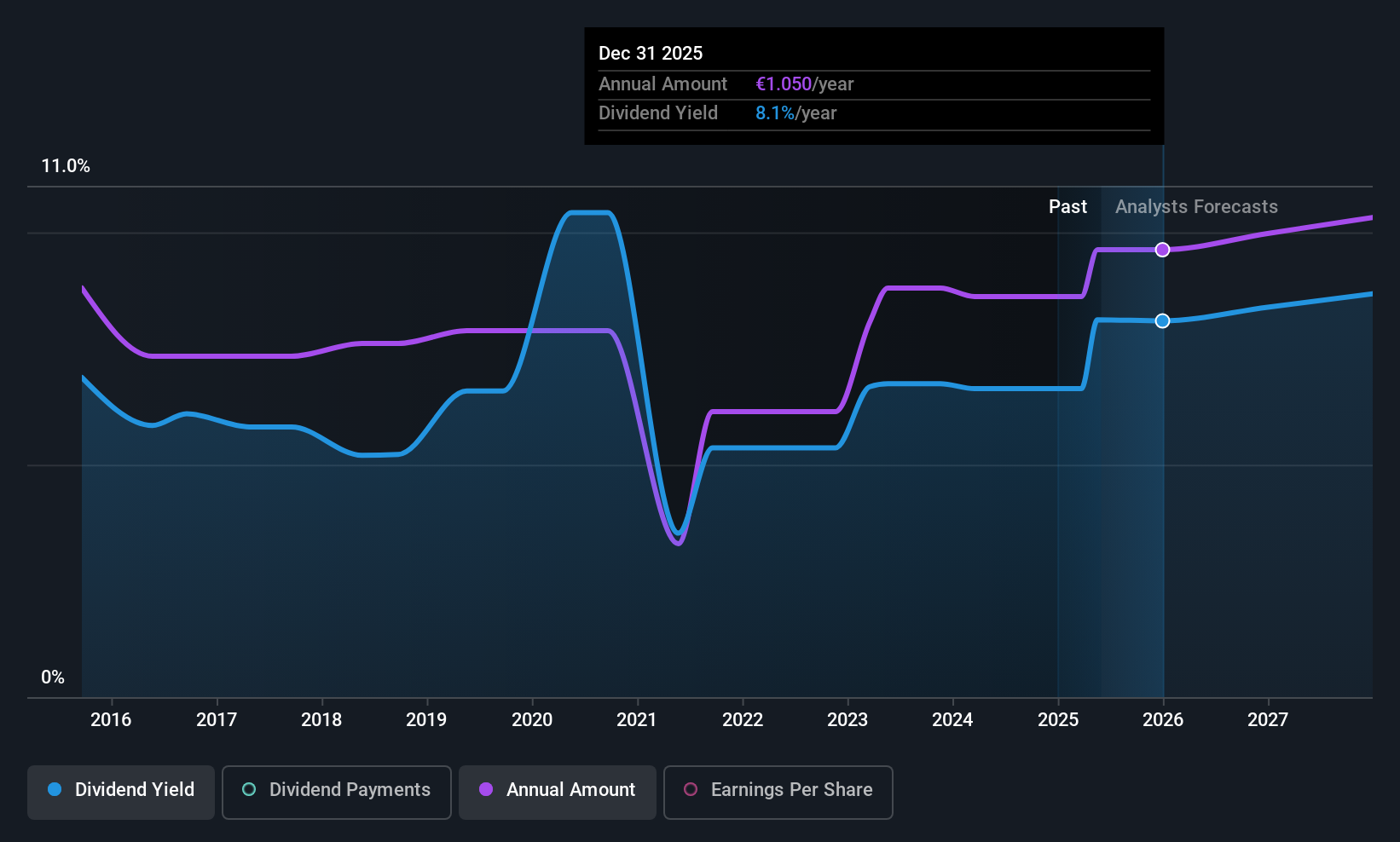Click the Annual Amount tooltip row label
The width and height of the screenshot is (1400, 842).
662,84
